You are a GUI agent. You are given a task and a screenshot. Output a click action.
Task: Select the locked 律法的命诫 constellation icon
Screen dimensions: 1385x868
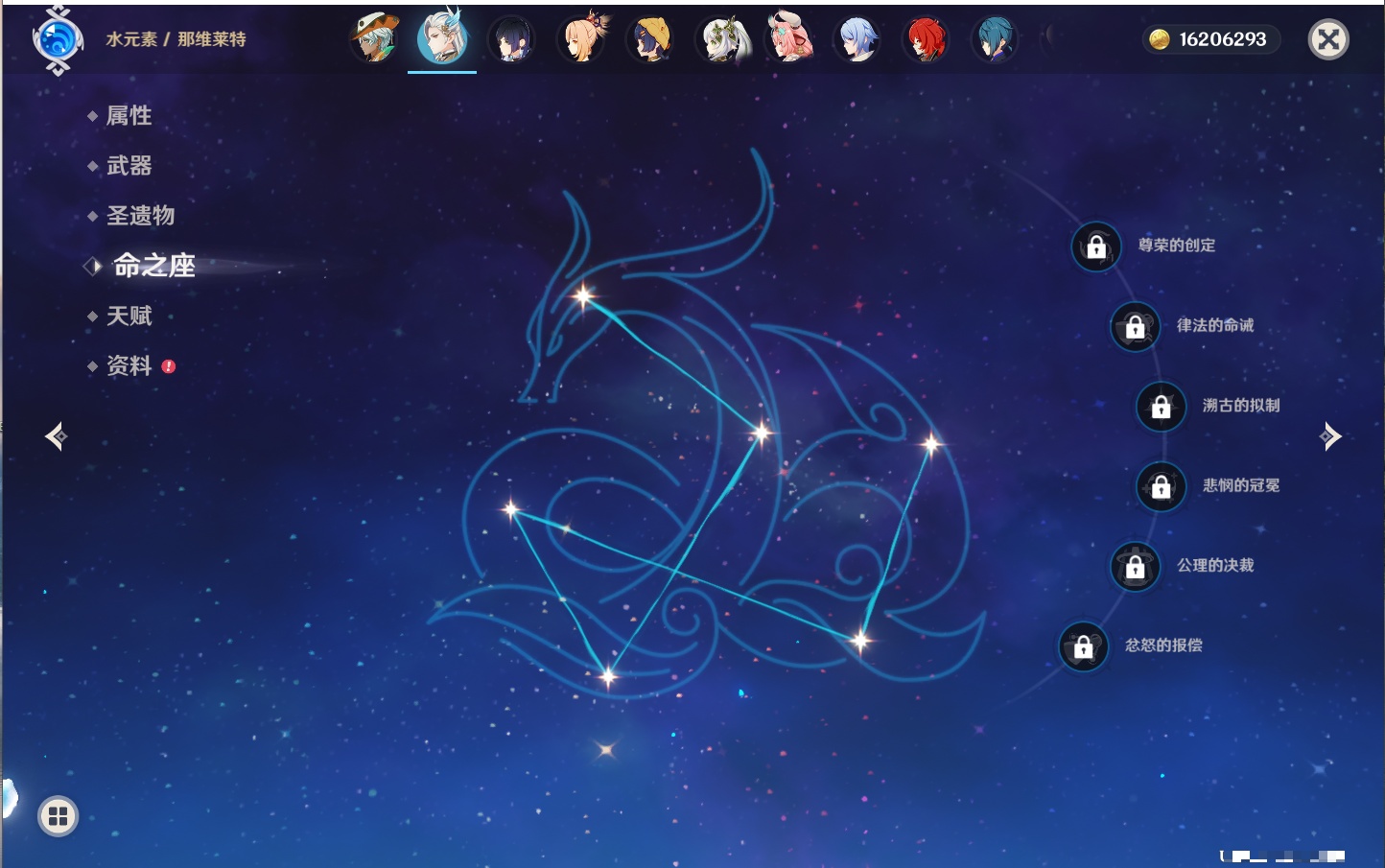pos(1135,327)
